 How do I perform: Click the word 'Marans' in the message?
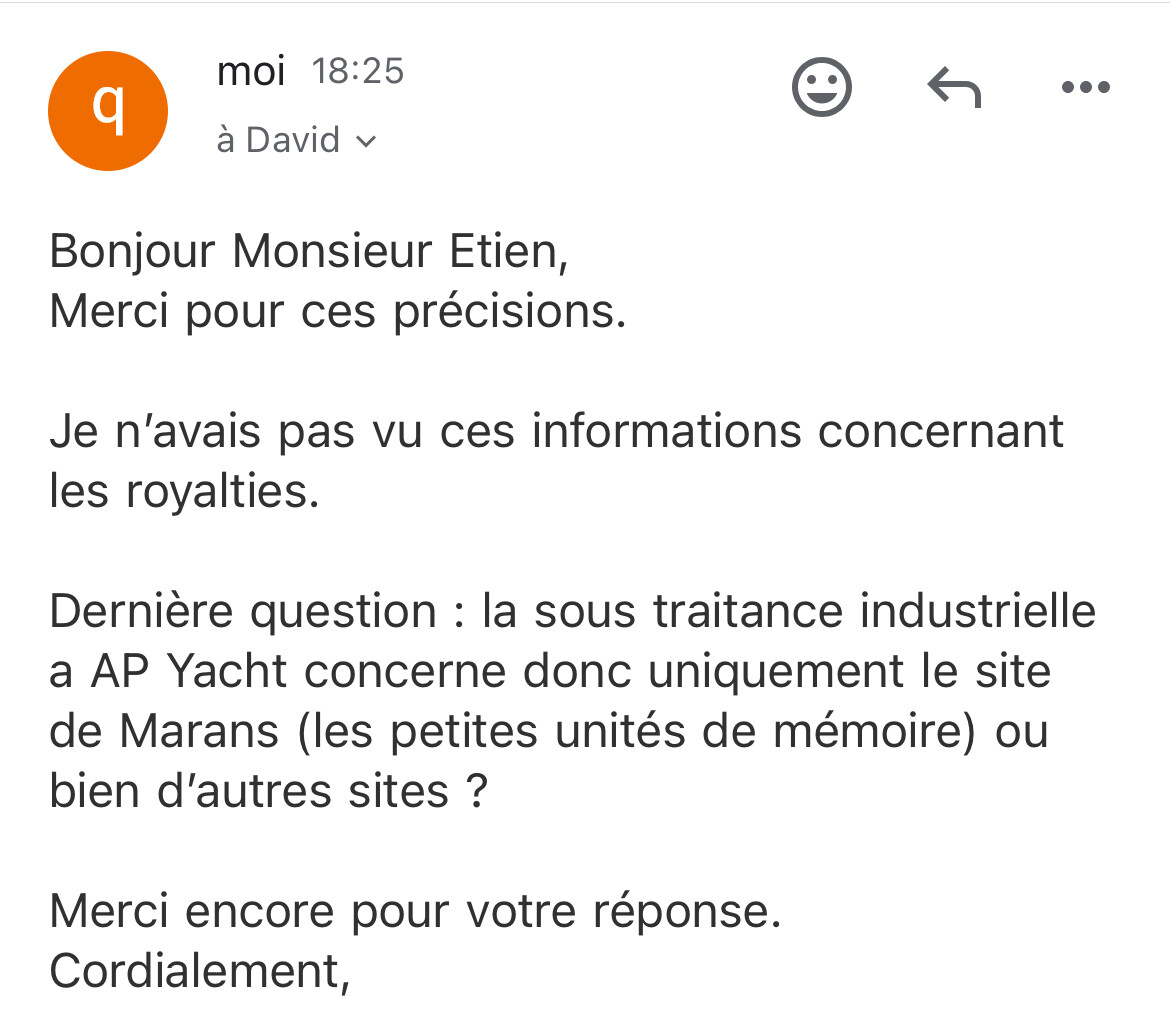(x=199, y=731)
